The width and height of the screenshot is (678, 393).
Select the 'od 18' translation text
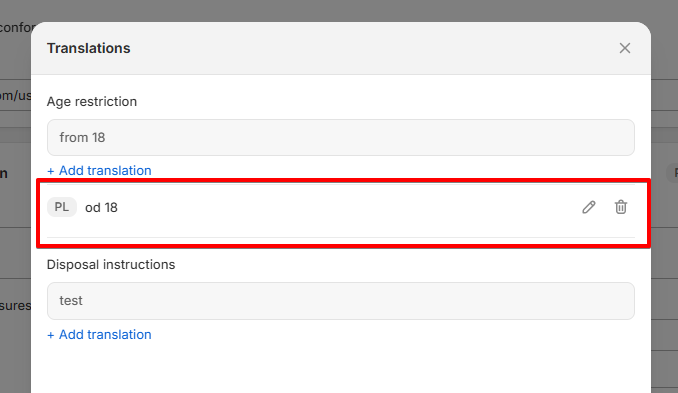pyautogui.click(x=101, y=208)
